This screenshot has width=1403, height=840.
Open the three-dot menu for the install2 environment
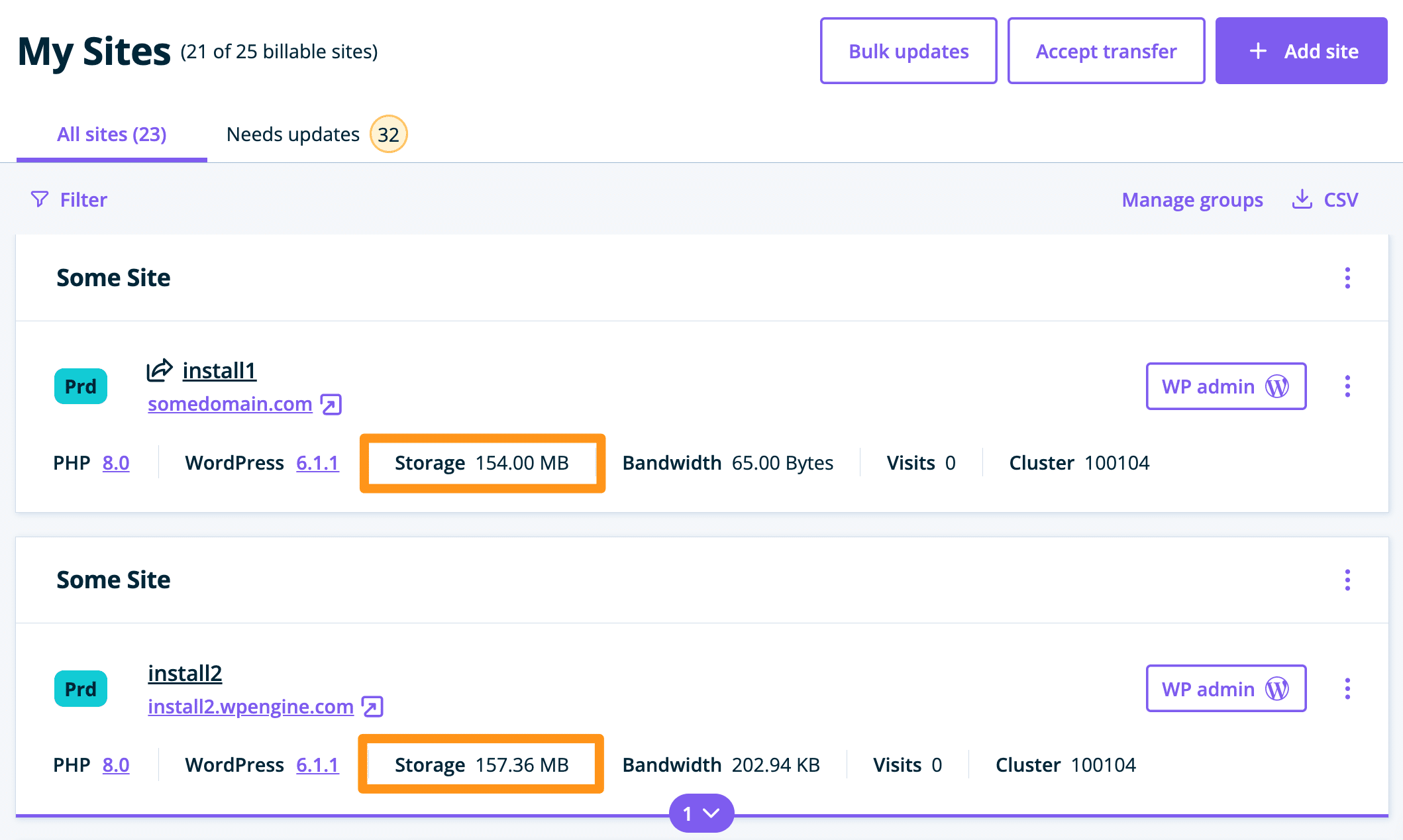(1347, 689)
